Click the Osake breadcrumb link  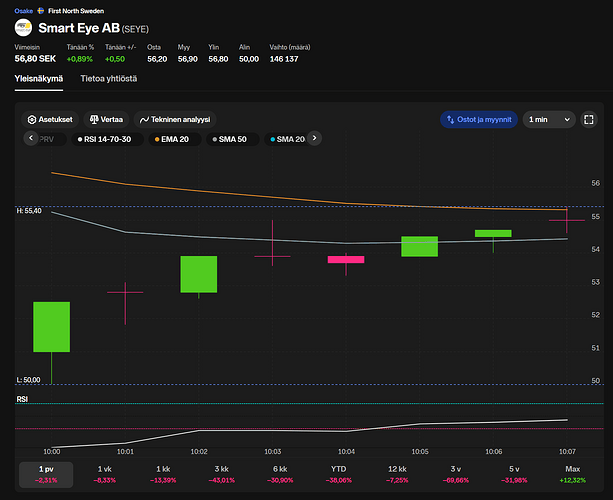pyautogui.click(x=23, y=11)
